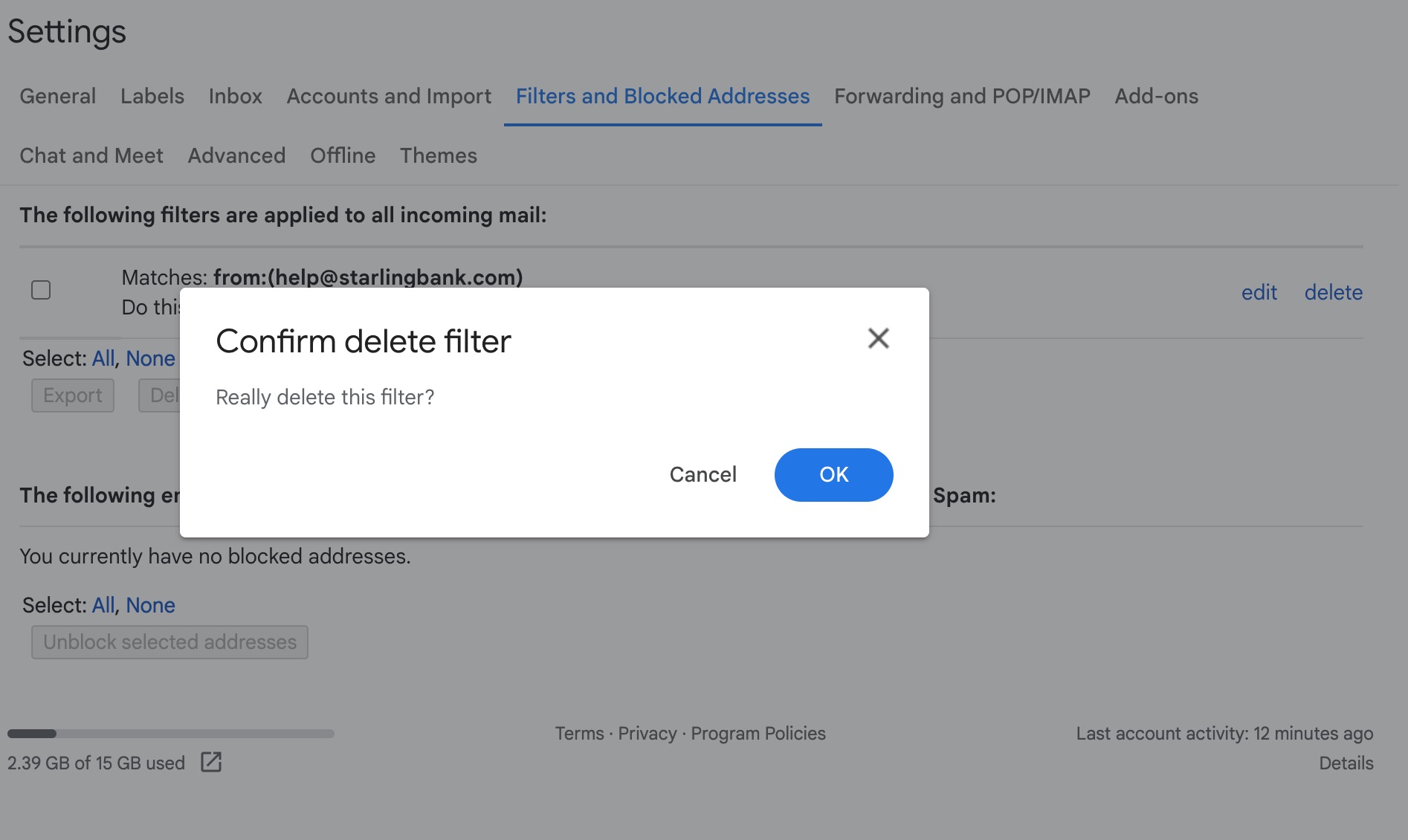Click the '2.39 GB of 15 GB used' text

96,763
